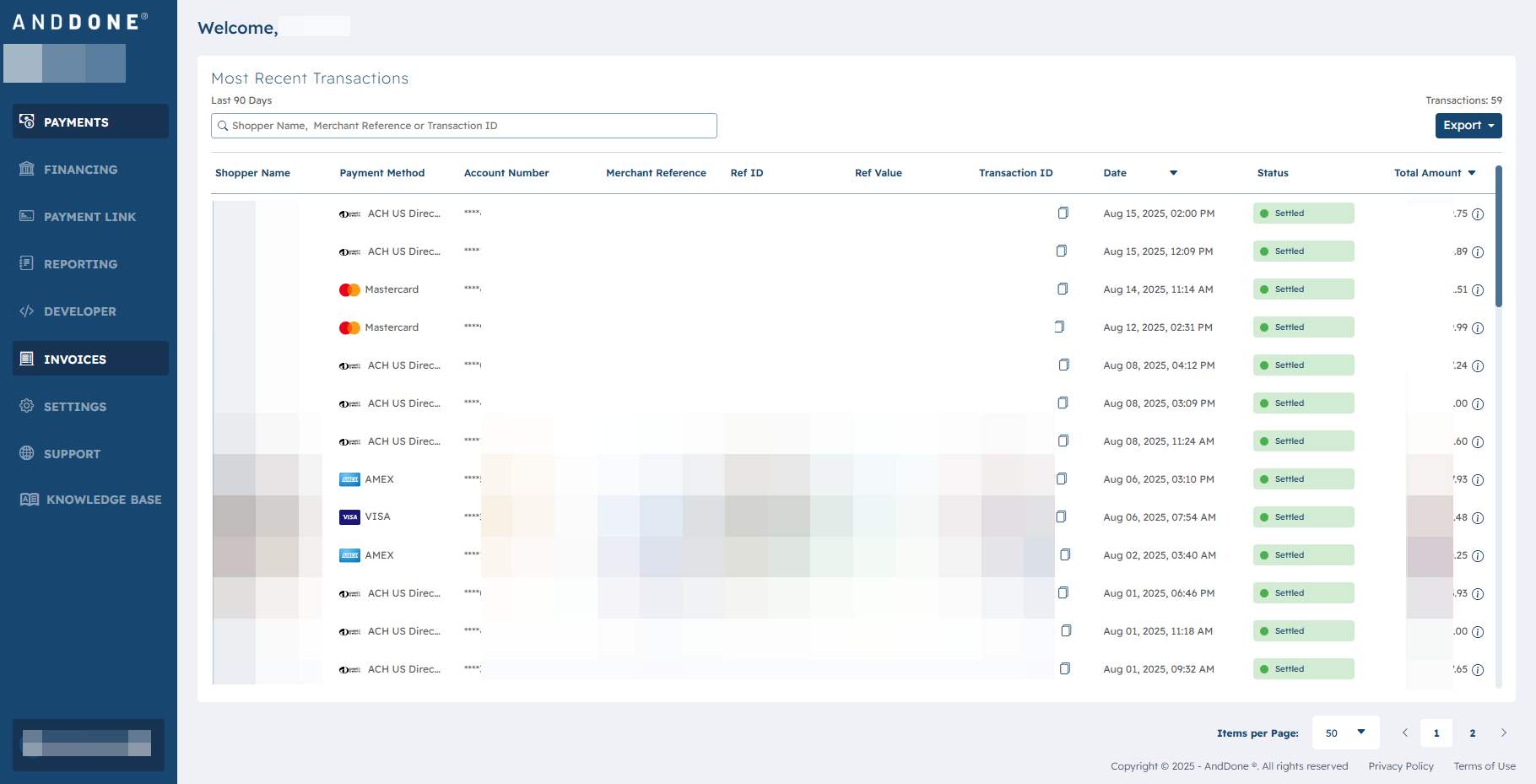Viewport: 1536px width, 784px height.
Task: Open the Payments section in sidebar
Action: pyautogui.click(x=90, y=122)
